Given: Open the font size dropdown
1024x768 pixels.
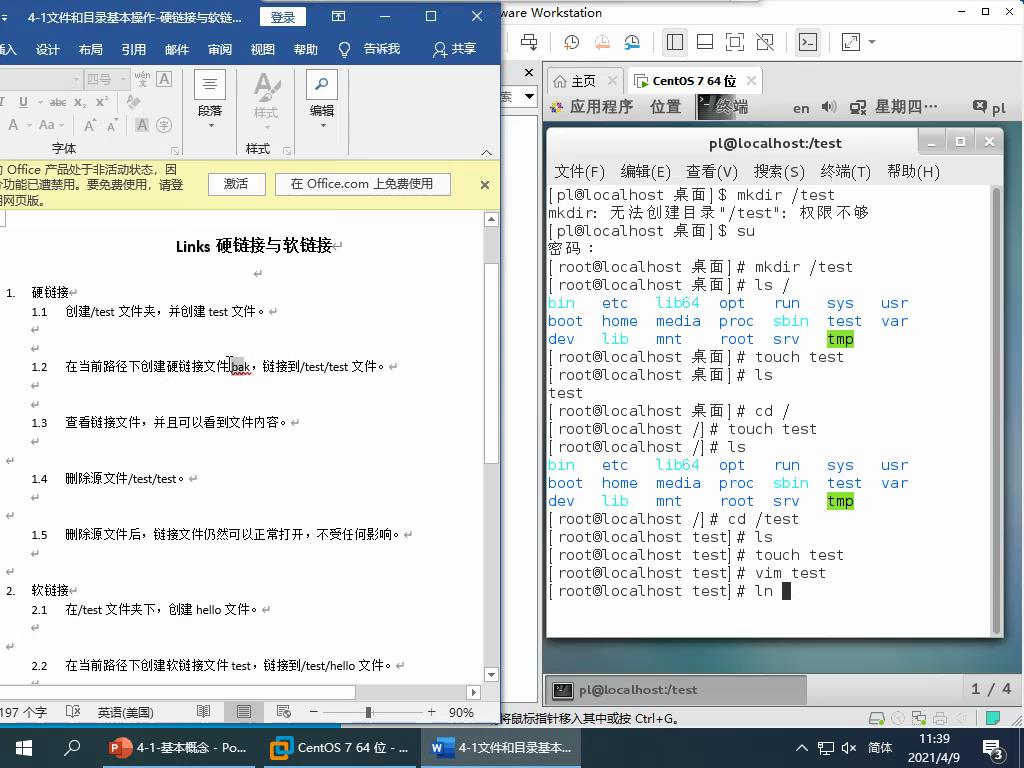Looking at the screenshot, I should click(121, 80).
